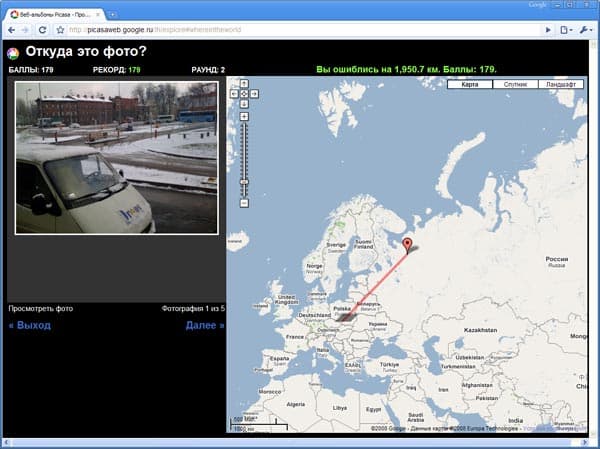Recenter map with the center pan button
Image resolution: width=600 pixels, height=449 pixels.
point(244,94)
